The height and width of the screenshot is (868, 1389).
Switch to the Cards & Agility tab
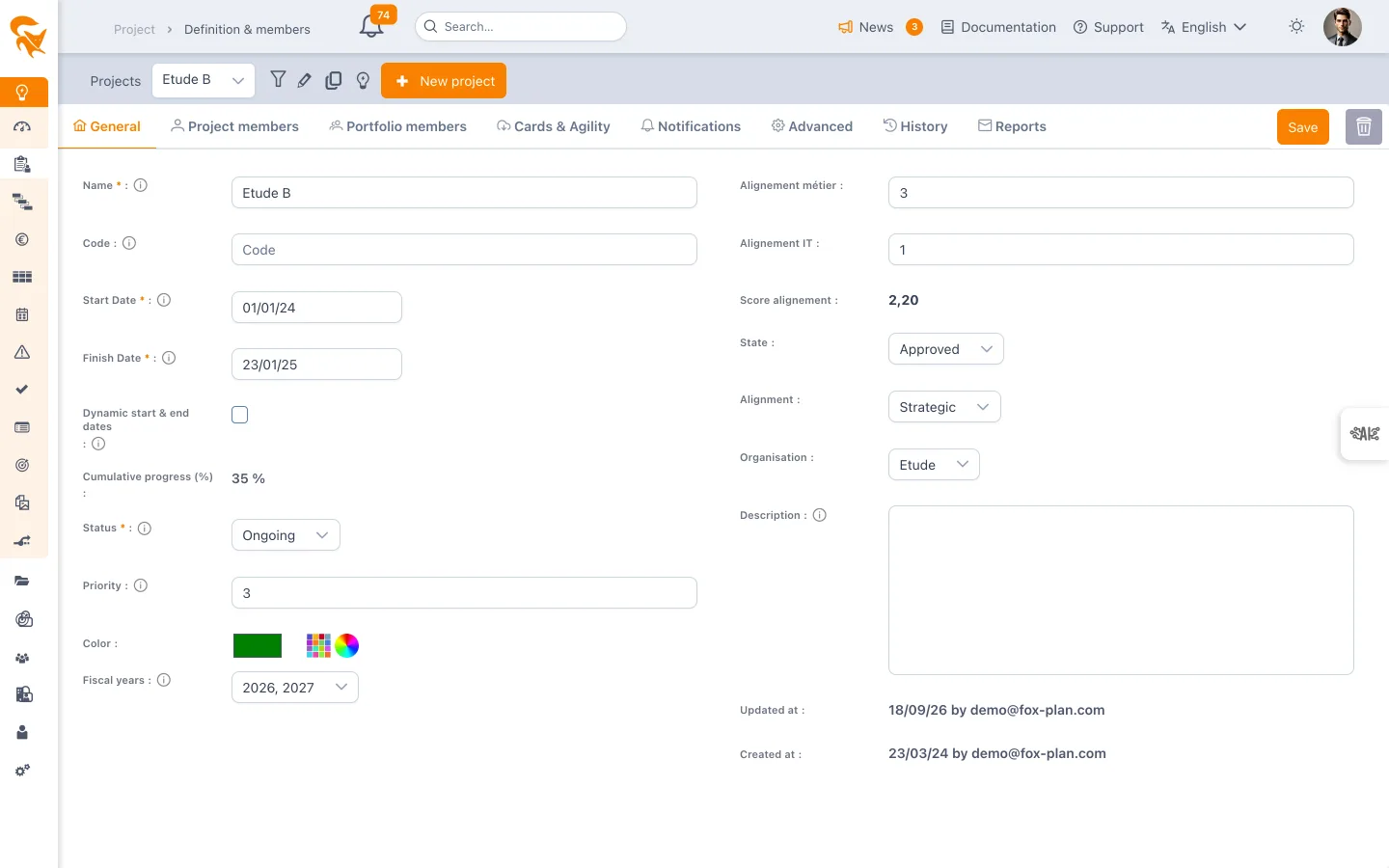[554, 126]
